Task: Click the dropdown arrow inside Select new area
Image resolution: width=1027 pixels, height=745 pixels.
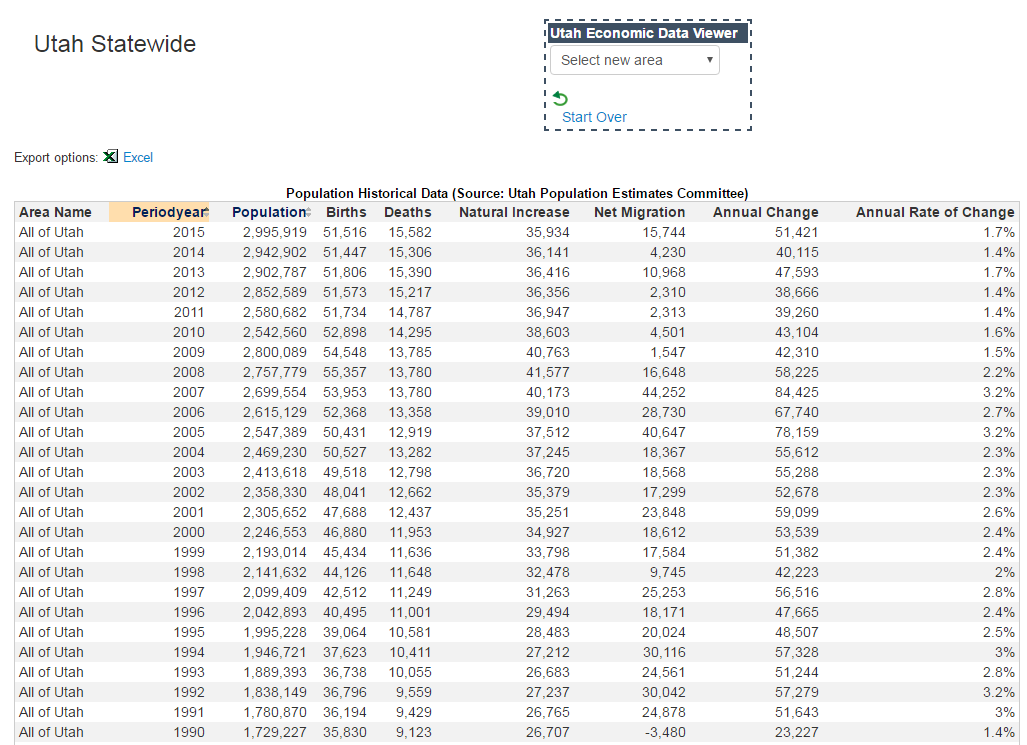Action: tap(712, 60)
